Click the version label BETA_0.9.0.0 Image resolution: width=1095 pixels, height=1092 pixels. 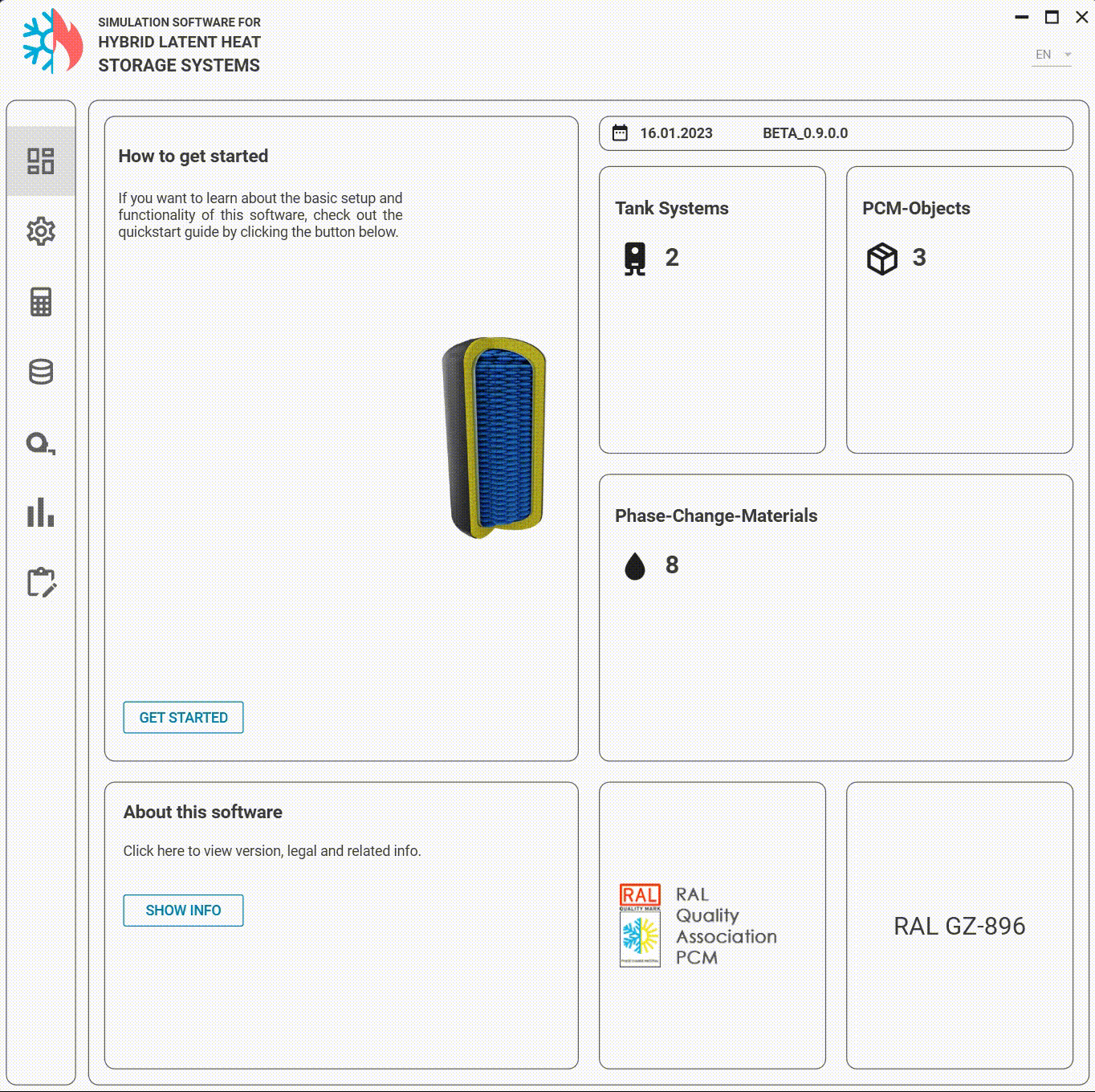pos(805,133)
